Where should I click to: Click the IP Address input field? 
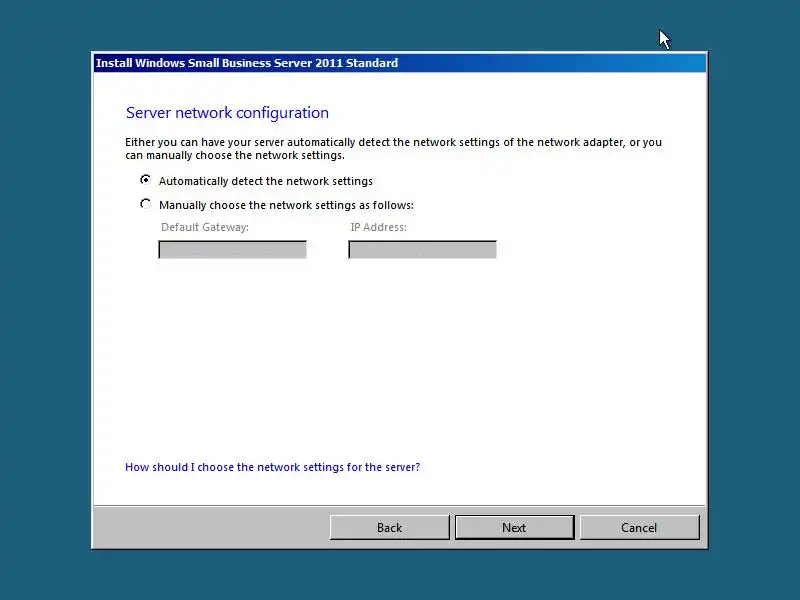[x=422, y=250]
